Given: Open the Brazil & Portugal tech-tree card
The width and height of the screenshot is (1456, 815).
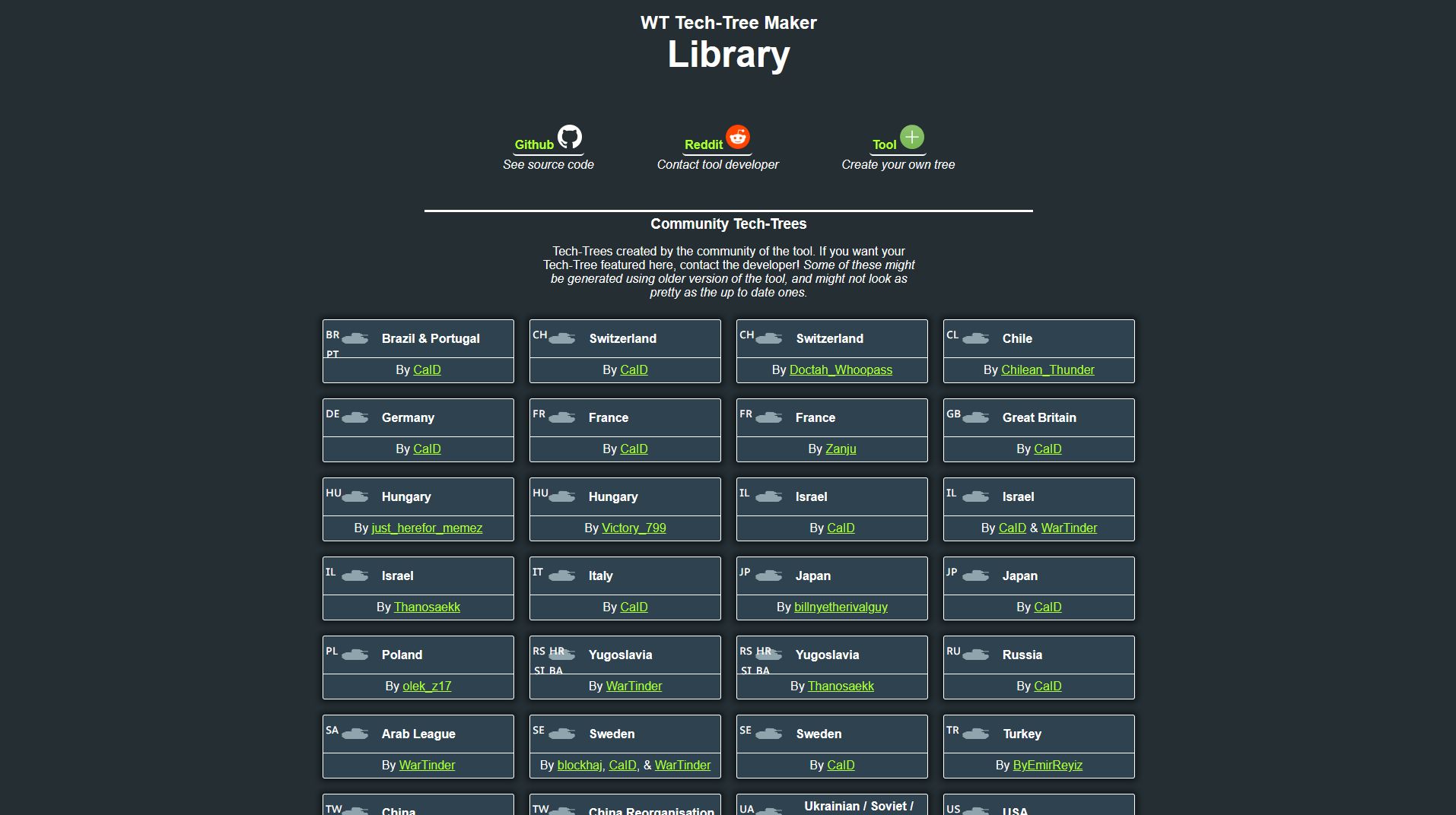Looking at the screenshot, I should pos(431,339).
